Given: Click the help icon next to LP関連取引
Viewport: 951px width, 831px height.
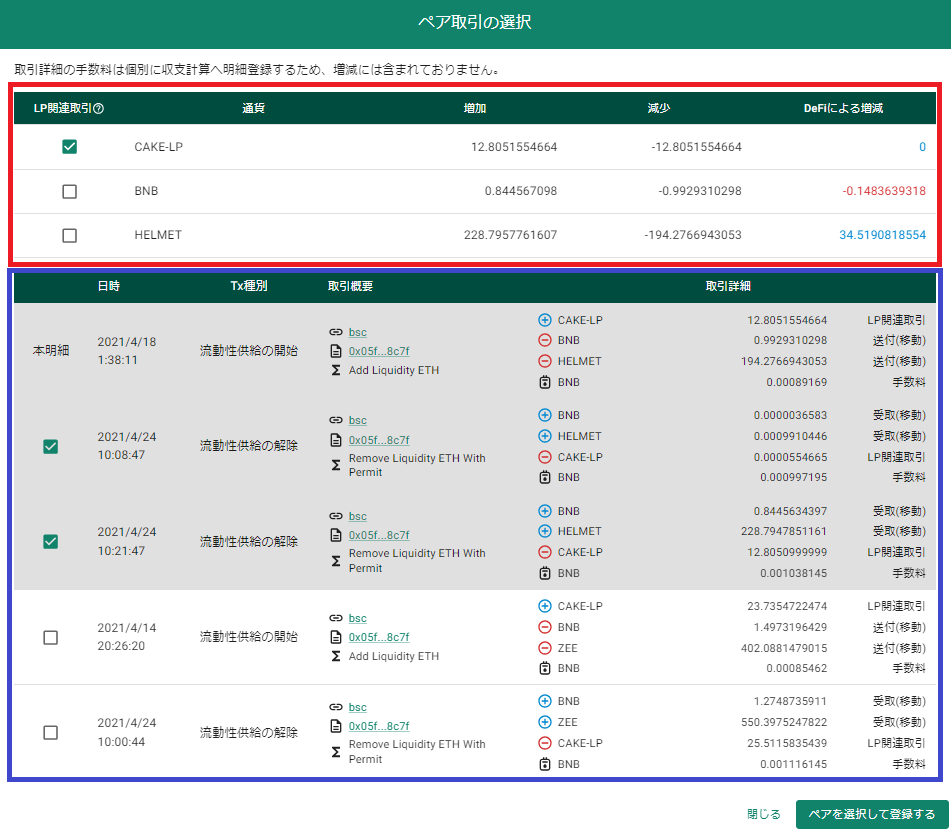Looking at the screenshot, I should [x=99, y=109].
